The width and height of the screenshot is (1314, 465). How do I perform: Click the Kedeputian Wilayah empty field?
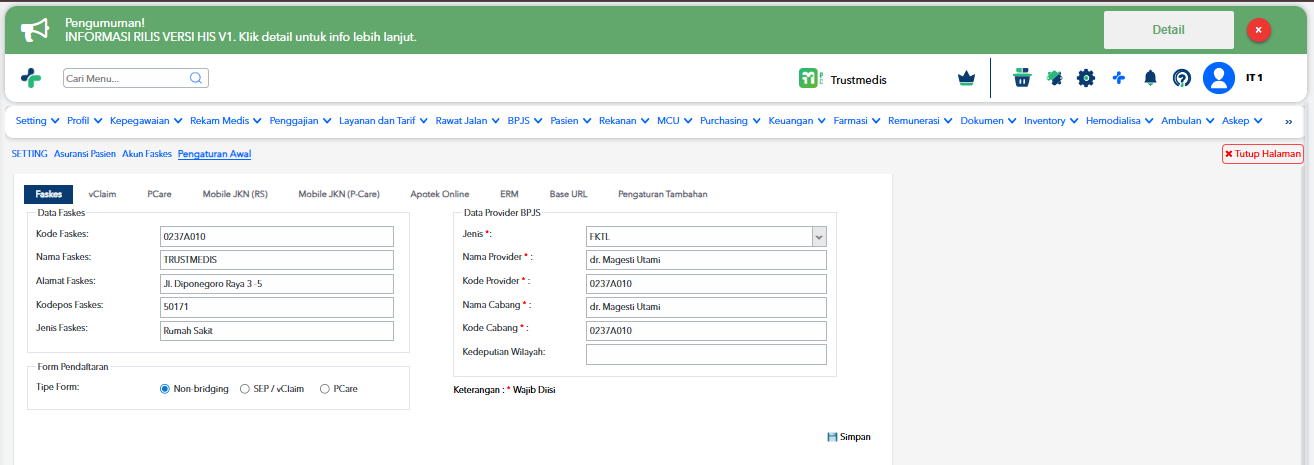click(706, 354)
